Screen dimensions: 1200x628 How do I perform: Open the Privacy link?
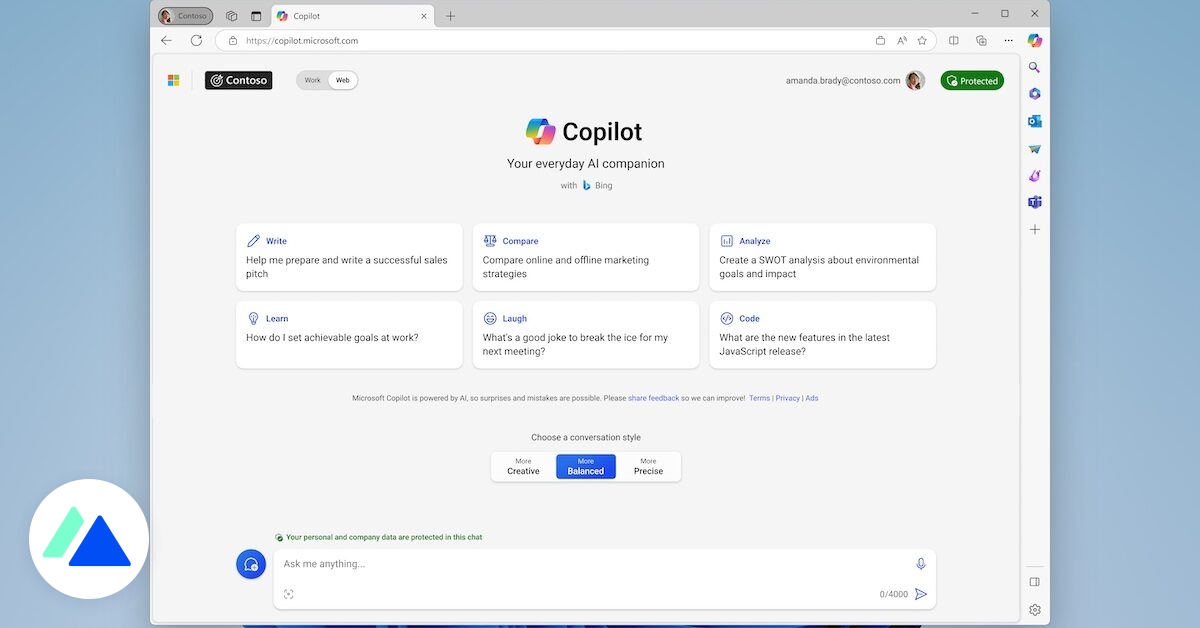pyautogui.click(x=788, y=398)
